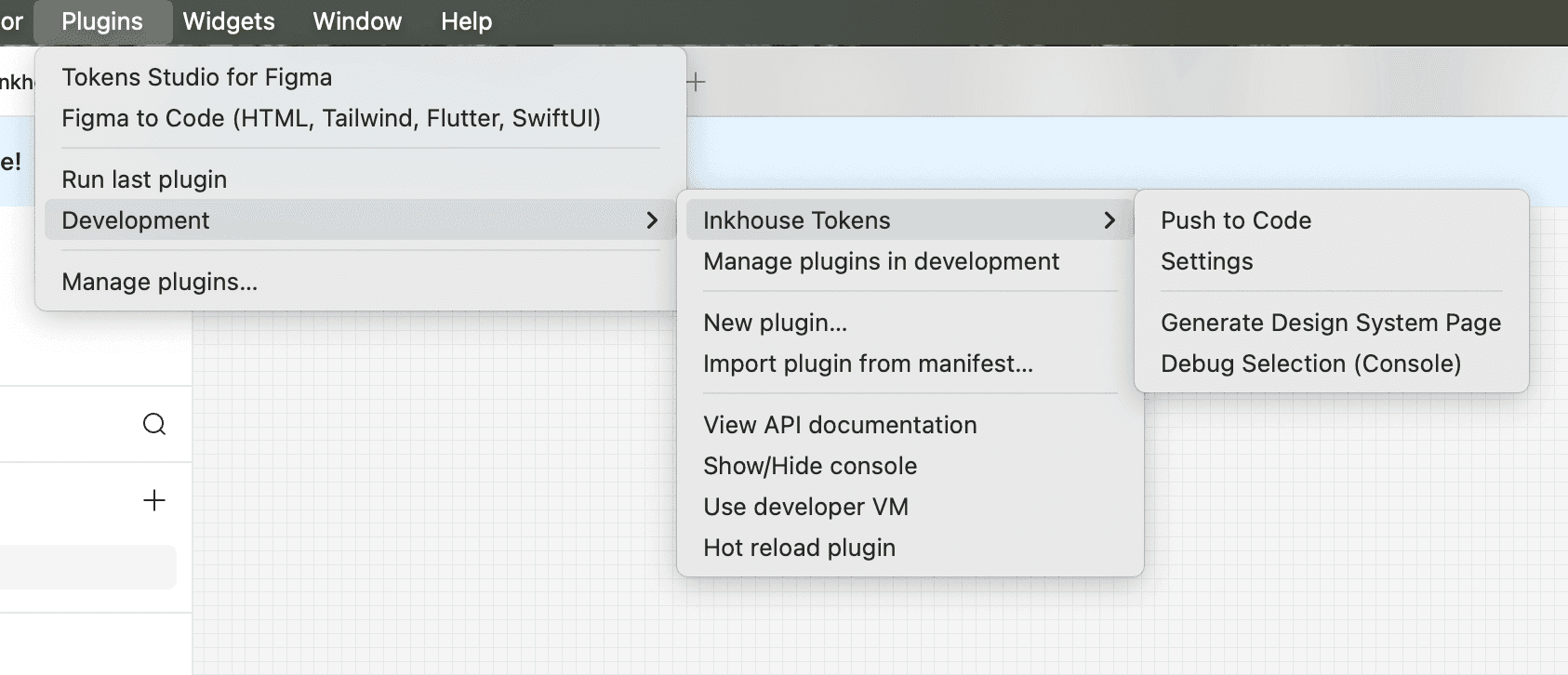Image resolution: width=1568 pixels, height=675 pixels.
Task: Open the Widgets menu
Action: click(229, 21)
